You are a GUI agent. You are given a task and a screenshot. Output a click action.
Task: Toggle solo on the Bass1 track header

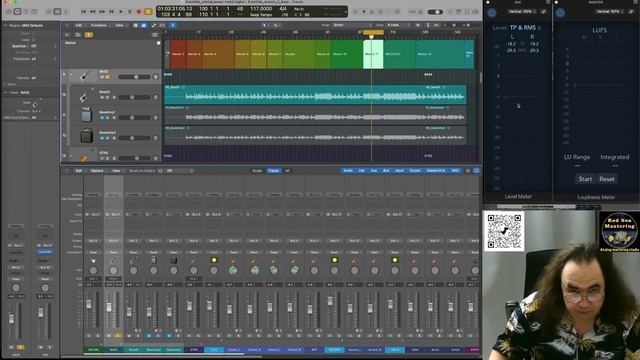[x=108, y=97]
